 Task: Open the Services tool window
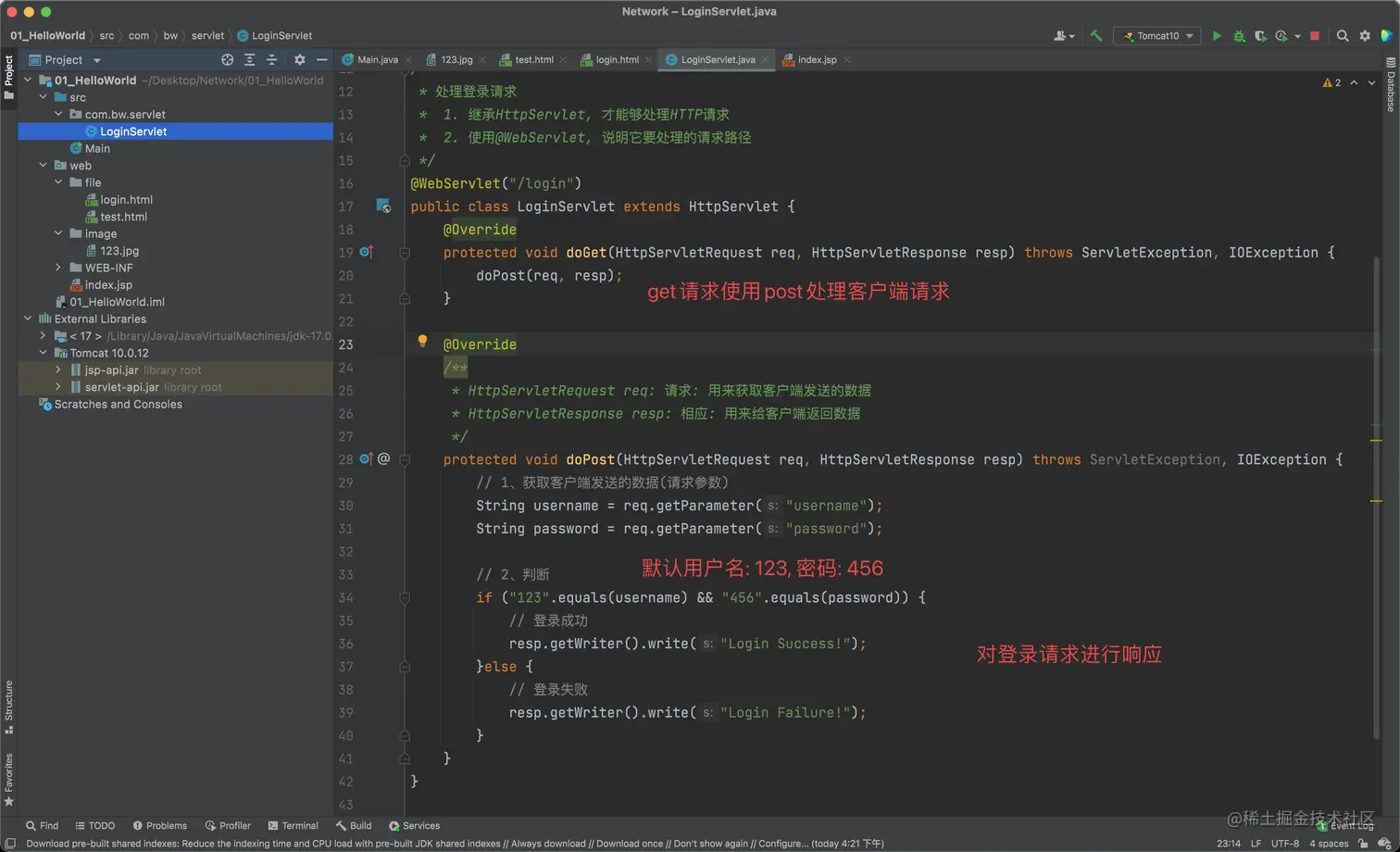click(x=414, y=826)
